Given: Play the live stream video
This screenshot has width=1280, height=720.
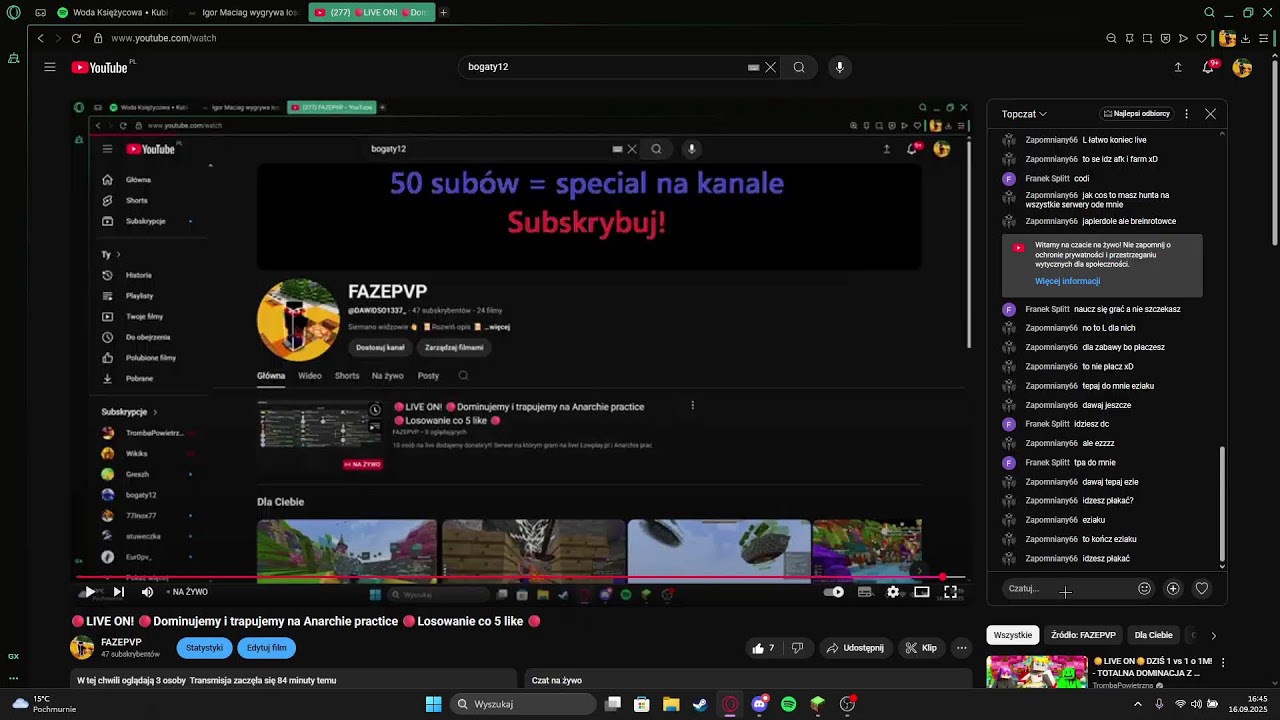Looking at the screenshot, I should coord(90,592).
